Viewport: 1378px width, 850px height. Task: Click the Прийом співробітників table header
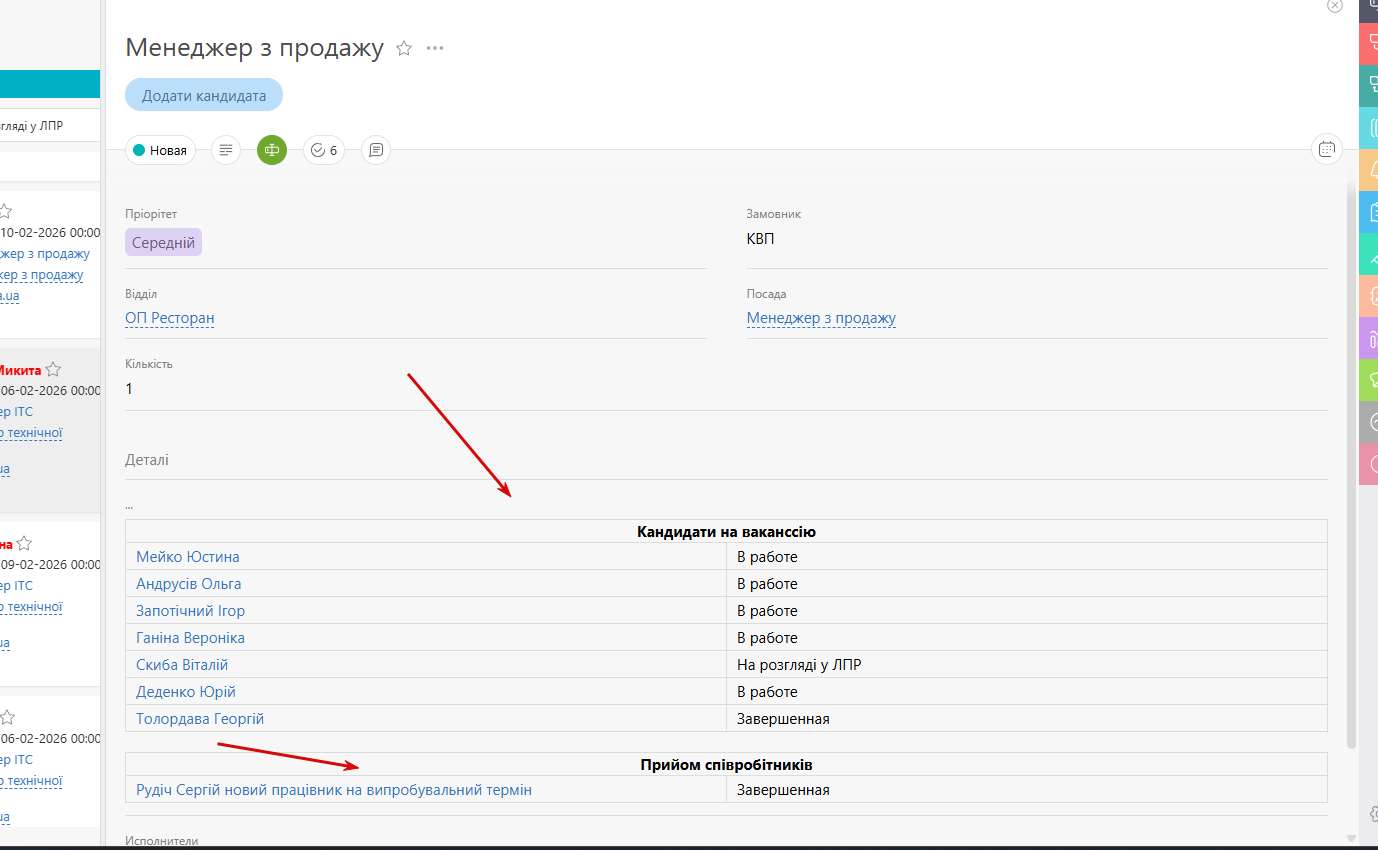click(726, 765)
